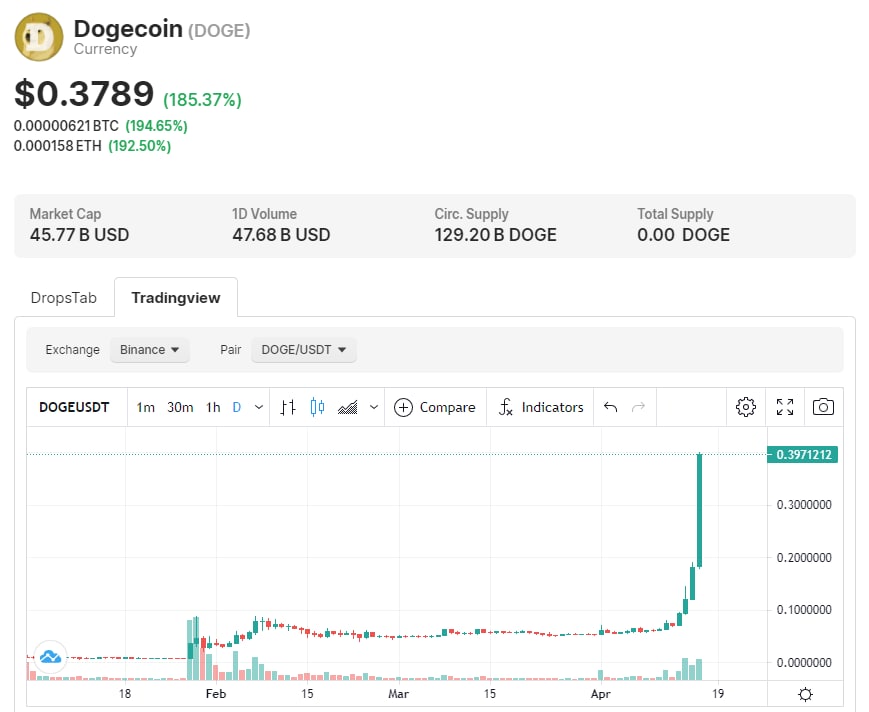The height and width of the screenshot is (712, 869).
Task: Open the Indicators menu
Action: click(541, 407)
